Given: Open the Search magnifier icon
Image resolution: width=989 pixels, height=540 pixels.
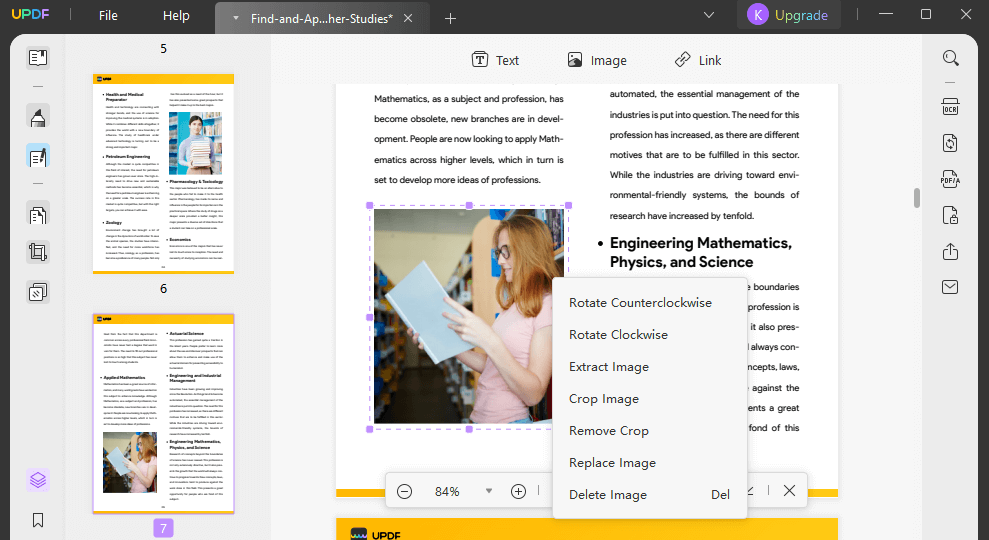Looking at the screenshot, I should (x=951, y=59).
